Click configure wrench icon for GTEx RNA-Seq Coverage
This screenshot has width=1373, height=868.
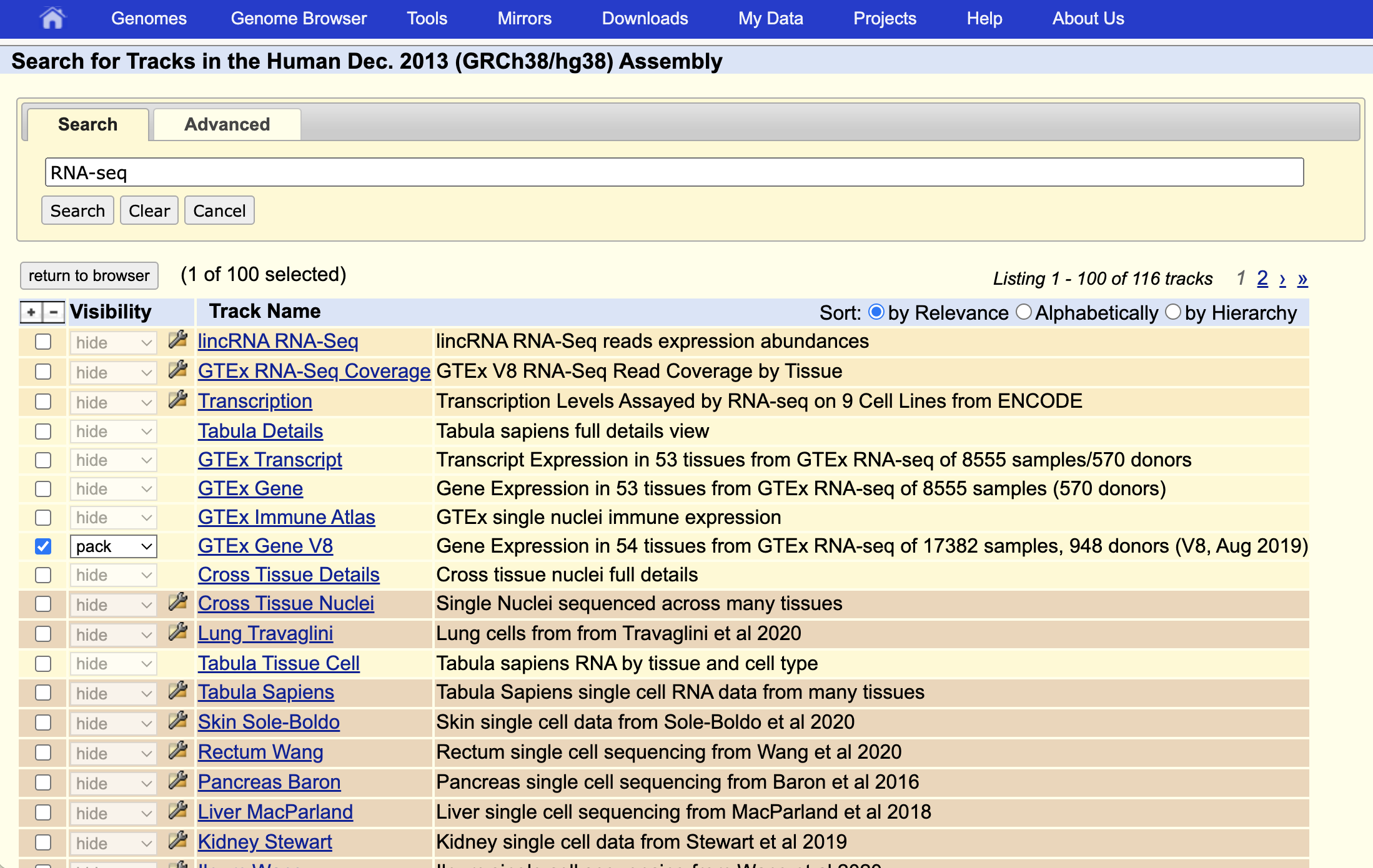click(178, 370)
